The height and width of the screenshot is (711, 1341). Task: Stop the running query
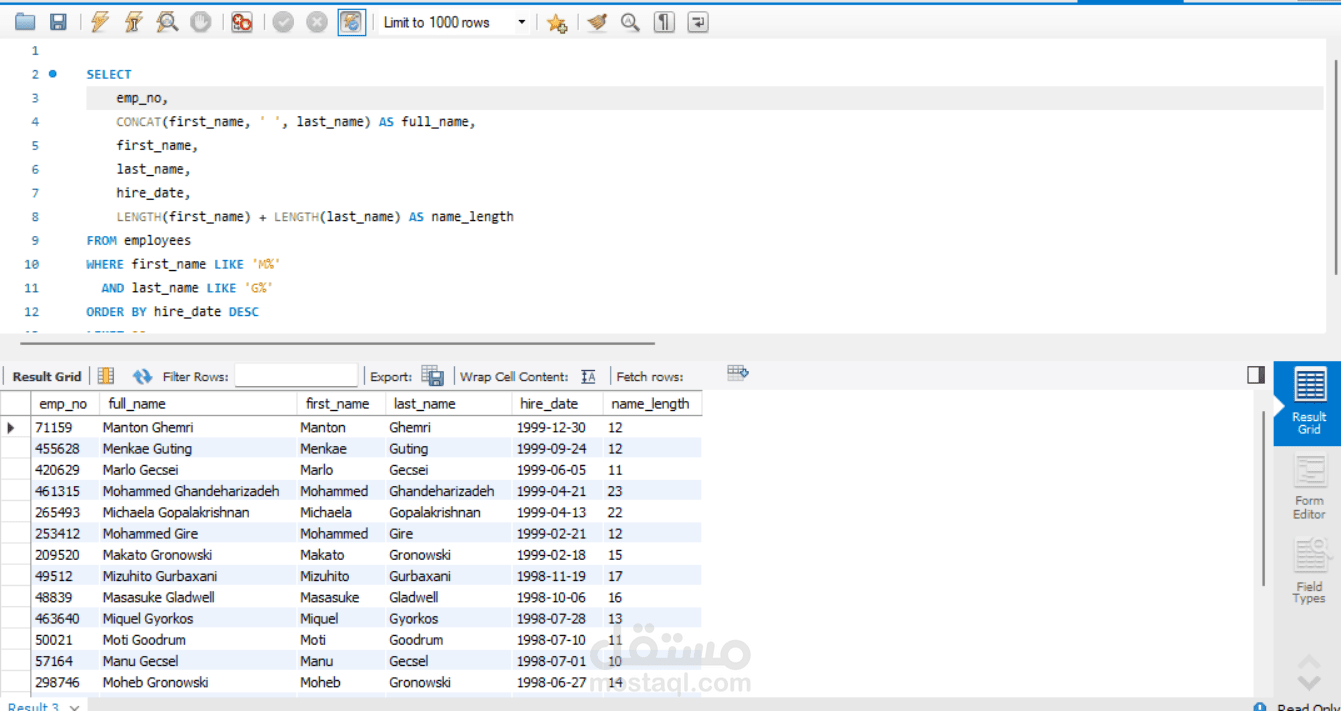201,22
